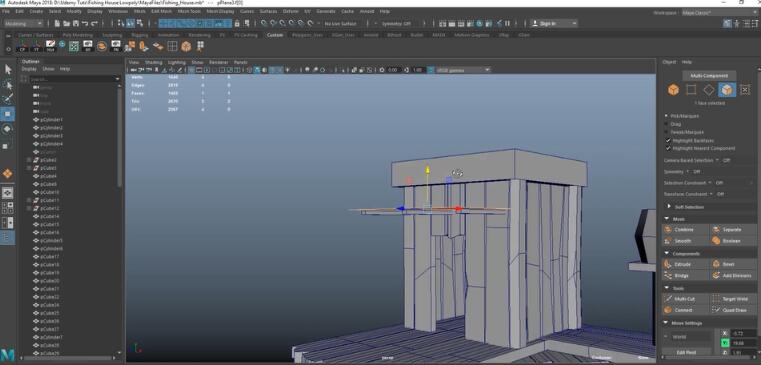Click the Hist shelf icon
Image resolution: width=761 pixels, height=365 pixels.
[50, 46]
